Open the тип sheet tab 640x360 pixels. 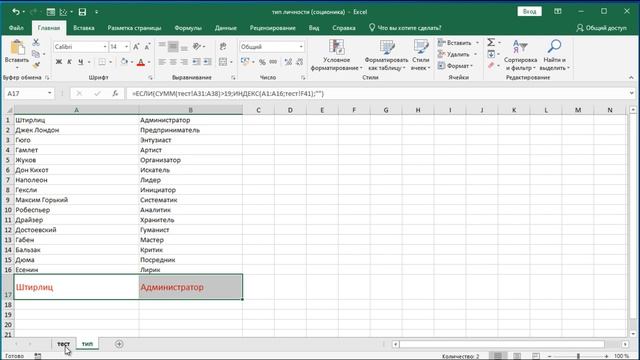pos(87,344)
